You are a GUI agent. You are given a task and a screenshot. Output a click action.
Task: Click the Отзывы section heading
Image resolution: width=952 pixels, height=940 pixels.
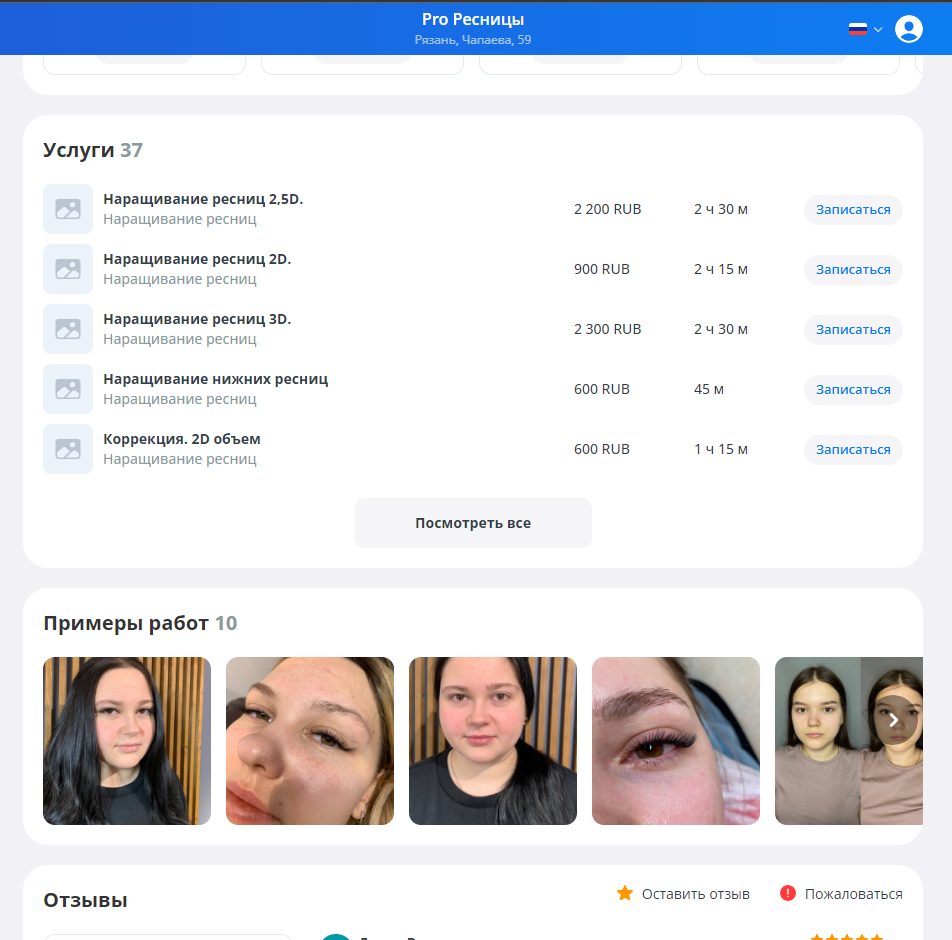pos(86,901)
